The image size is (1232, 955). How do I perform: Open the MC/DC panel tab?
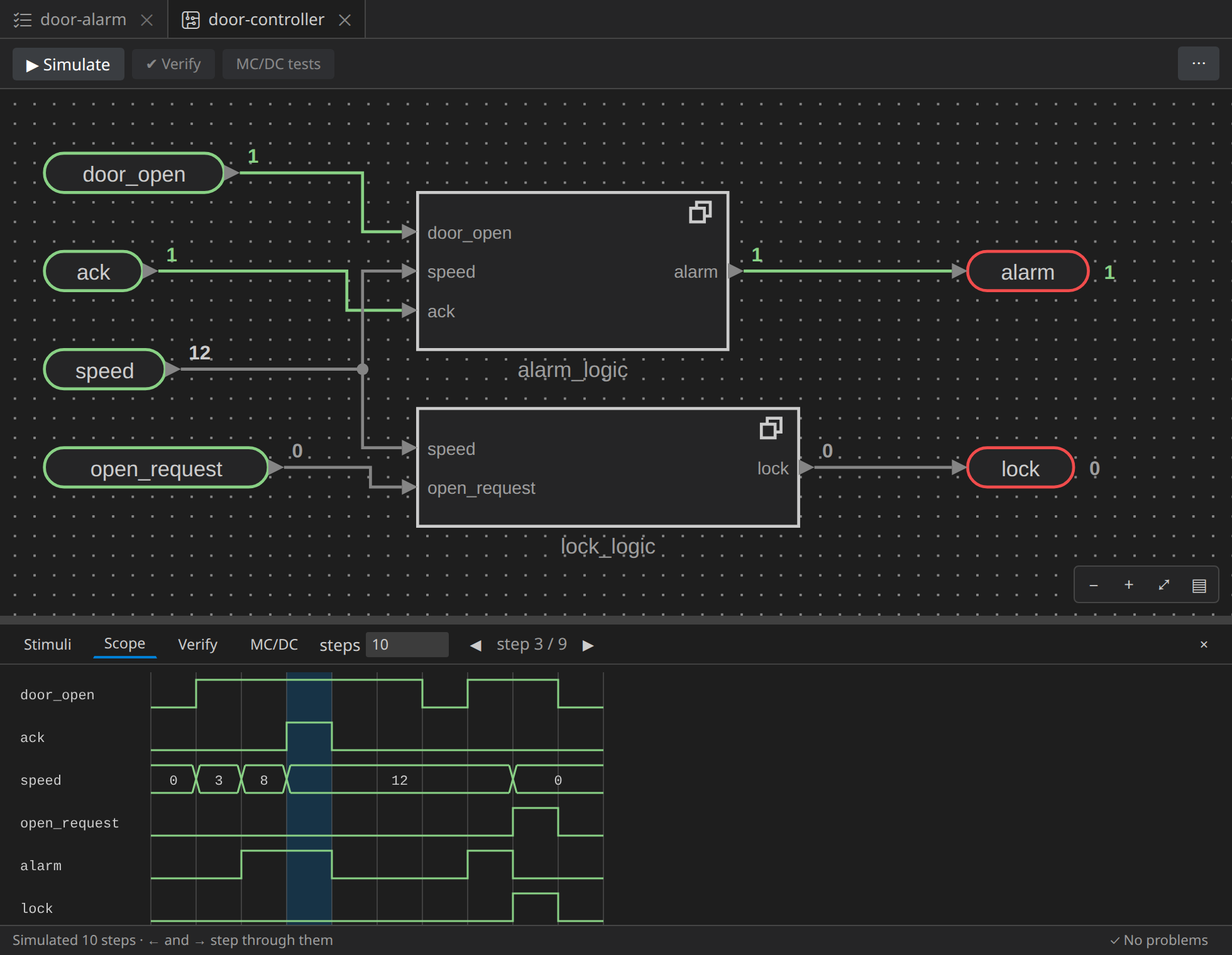pos(274,645)
